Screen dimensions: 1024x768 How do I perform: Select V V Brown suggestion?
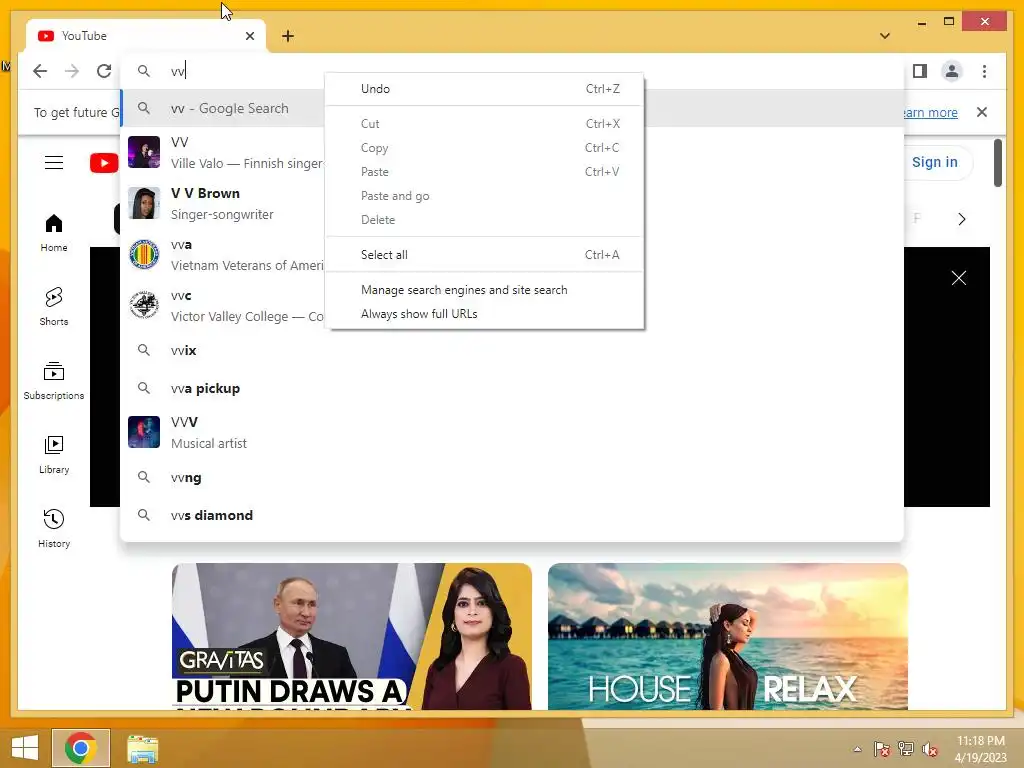tap(223, 203)
